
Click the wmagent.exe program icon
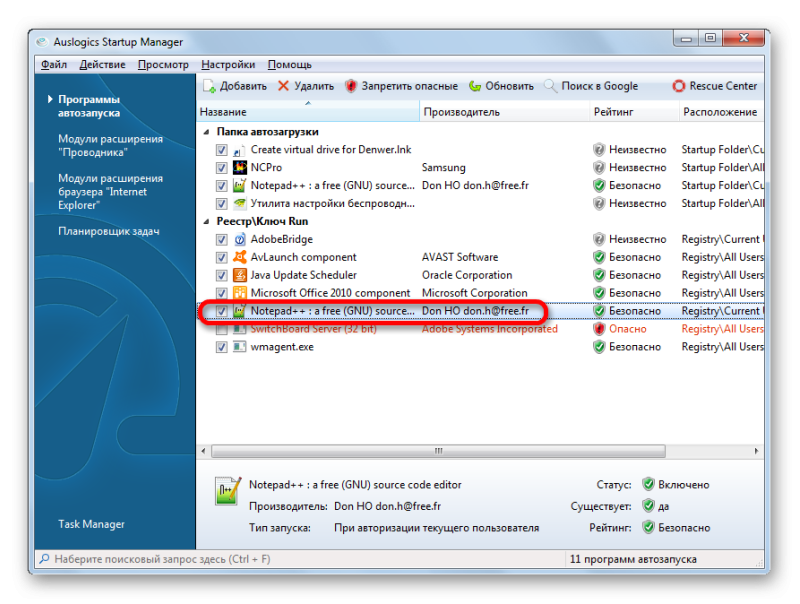239,347
